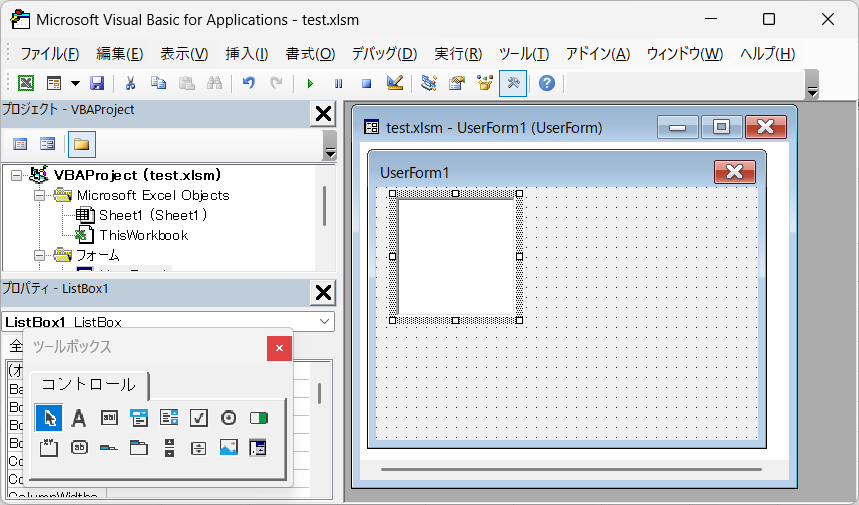Open the デバッグ(D) menu
This screenshot has width=859, height=505.
tap(384, 54)
